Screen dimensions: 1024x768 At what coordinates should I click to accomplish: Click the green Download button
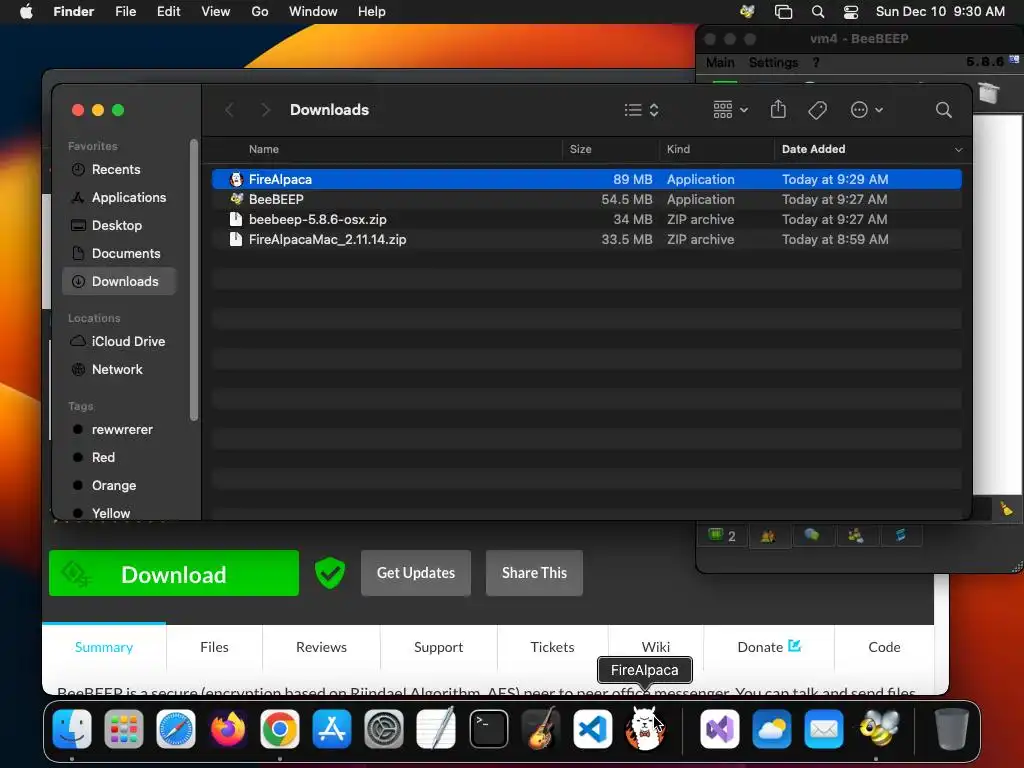coord(174,573)
